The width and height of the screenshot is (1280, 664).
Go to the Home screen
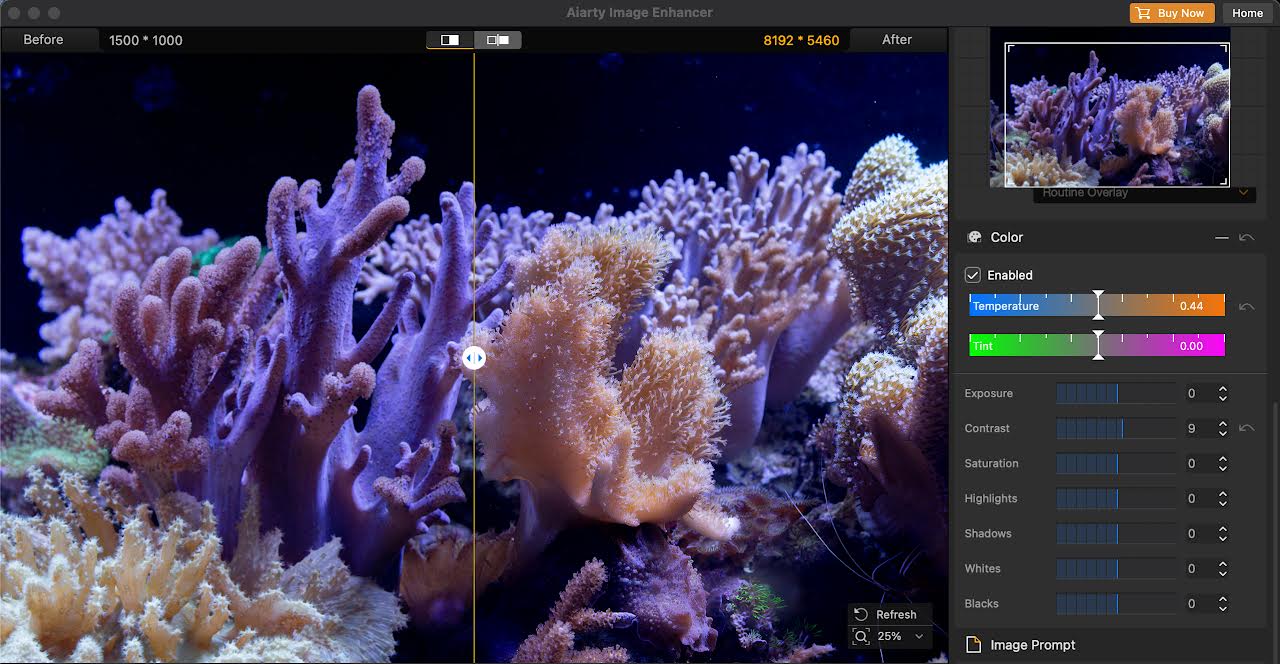pyautogui.click(x=1247, y=13)
